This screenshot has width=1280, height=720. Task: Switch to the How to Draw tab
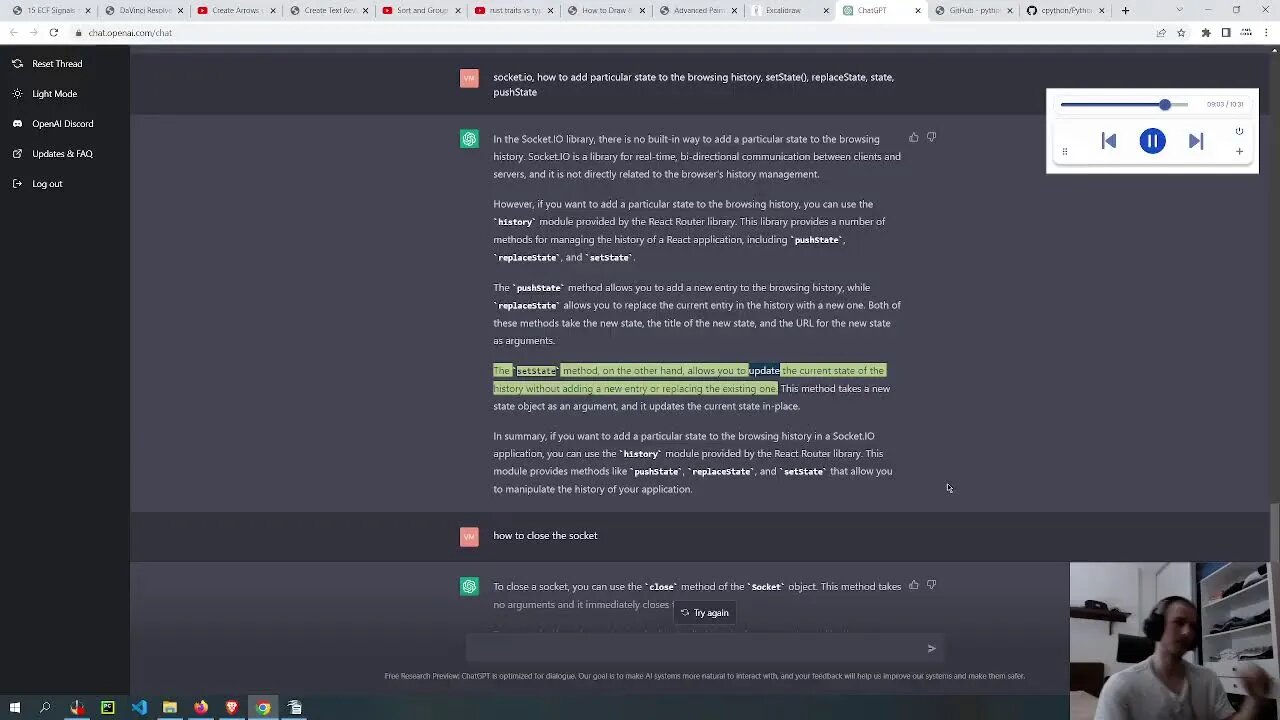pos(604,11)
